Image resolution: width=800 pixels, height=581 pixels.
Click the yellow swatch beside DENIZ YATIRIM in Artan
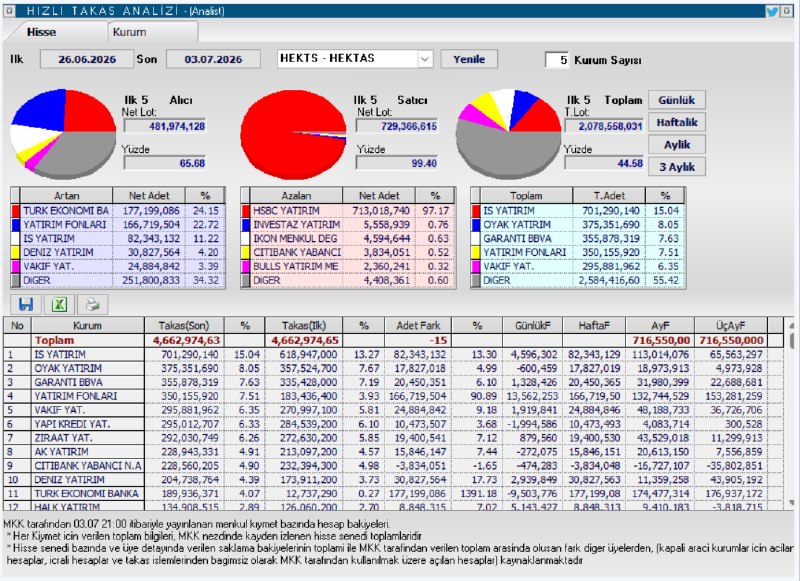[15, 252]
